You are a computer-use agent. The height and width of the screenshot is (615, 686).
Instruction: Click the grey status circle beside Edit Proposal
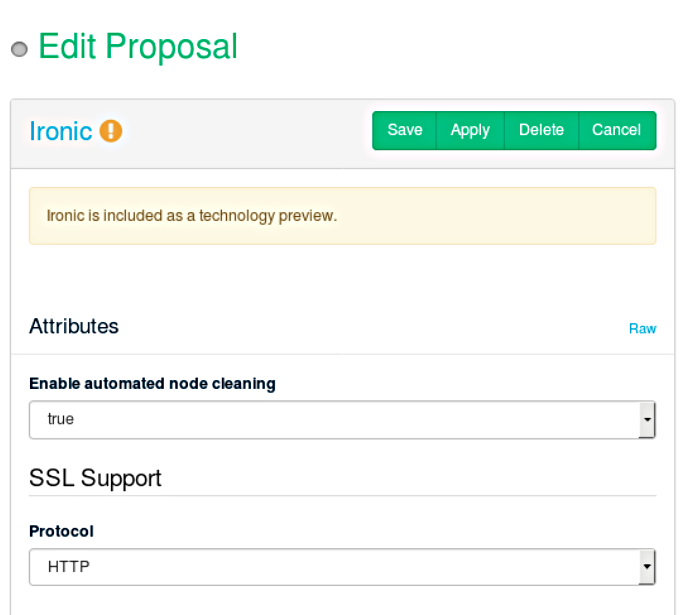pyautogui.click(x=19, y=50)
